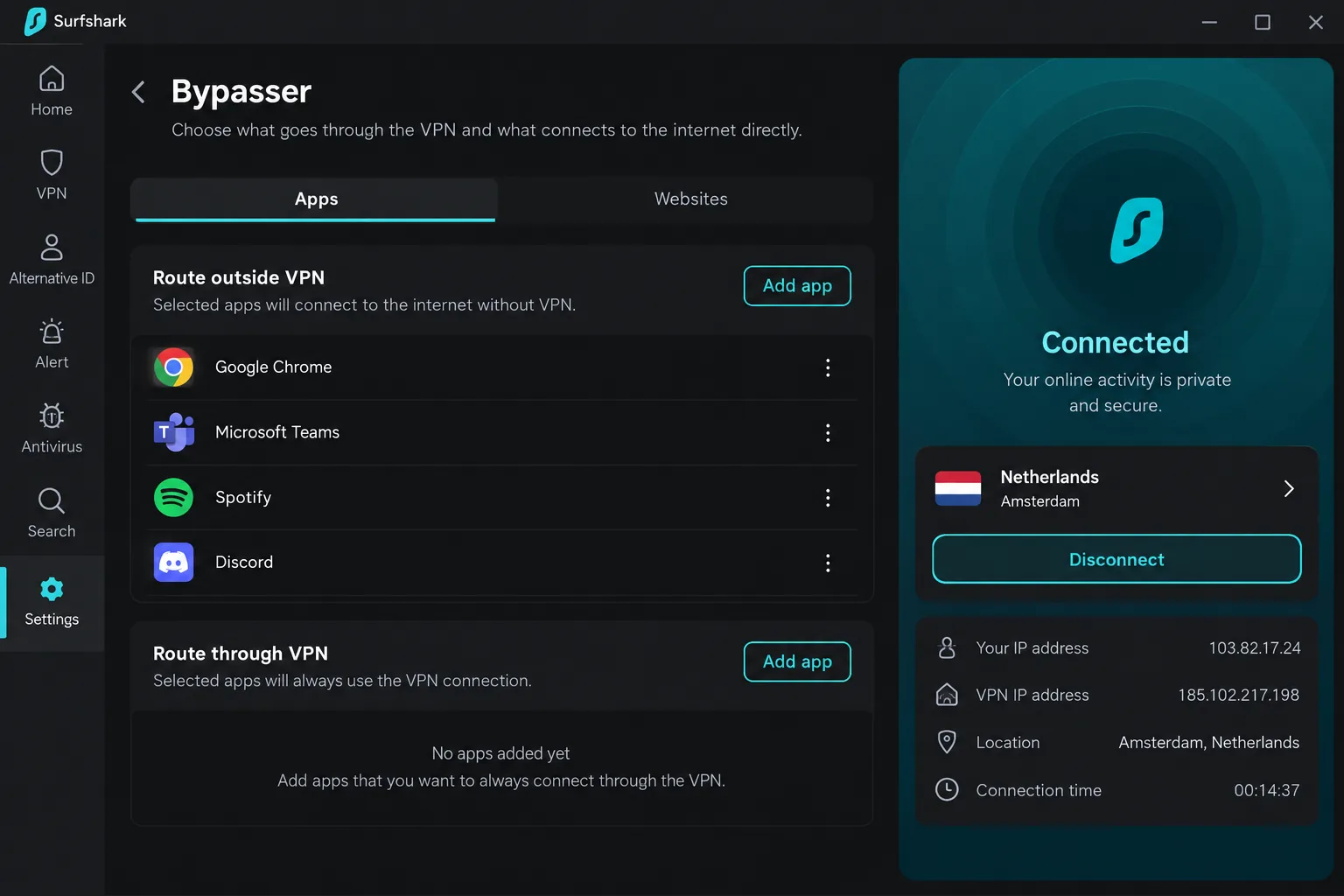Open the Home sidebar section

pyautogui.click(x=52, y=91)
